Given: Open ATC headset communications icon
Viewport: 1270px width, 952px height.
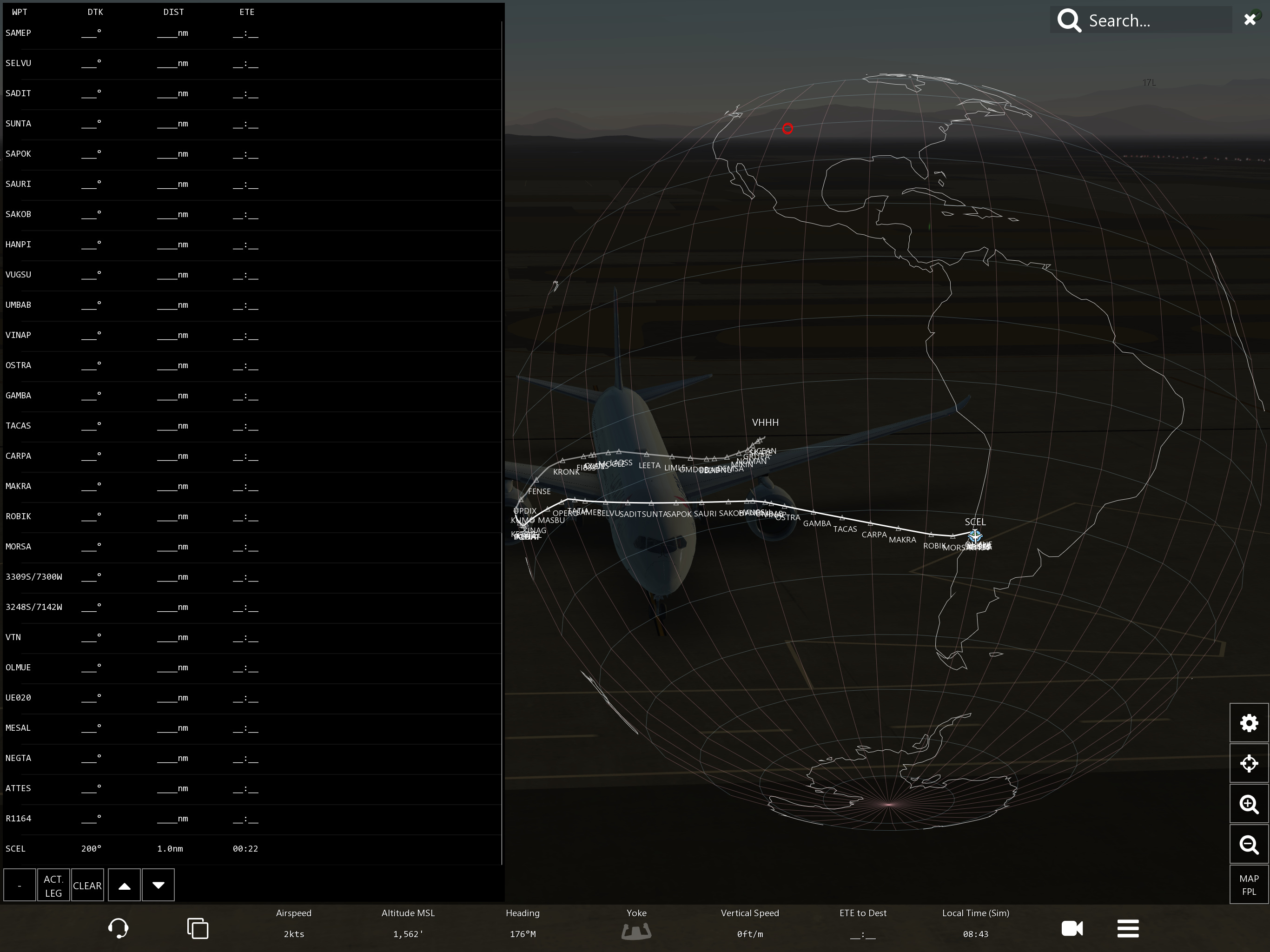Looking at the screenshot, I should 118,928.
